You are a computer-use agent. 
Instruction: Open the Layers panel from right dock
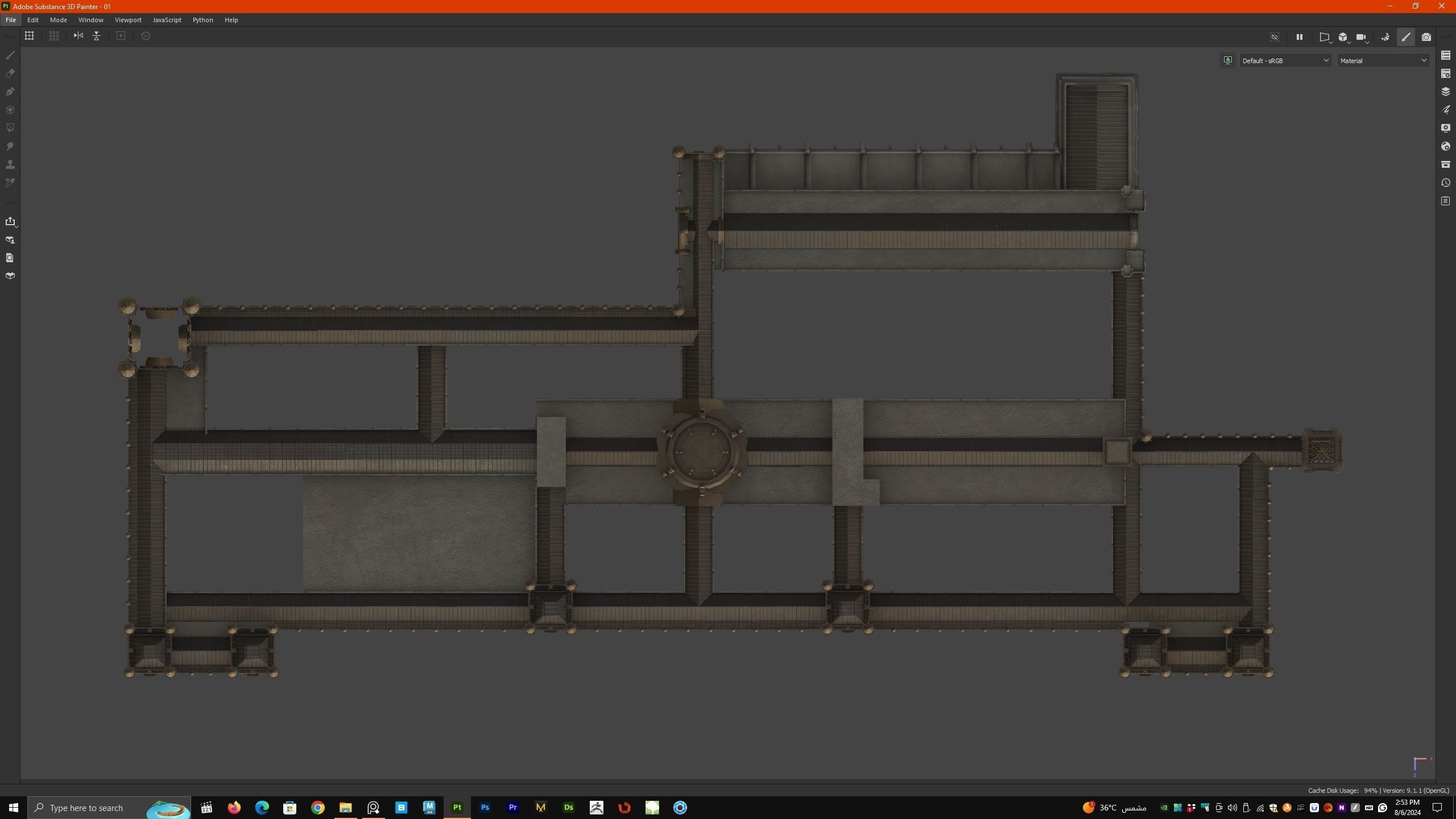tap(1445, 92)
